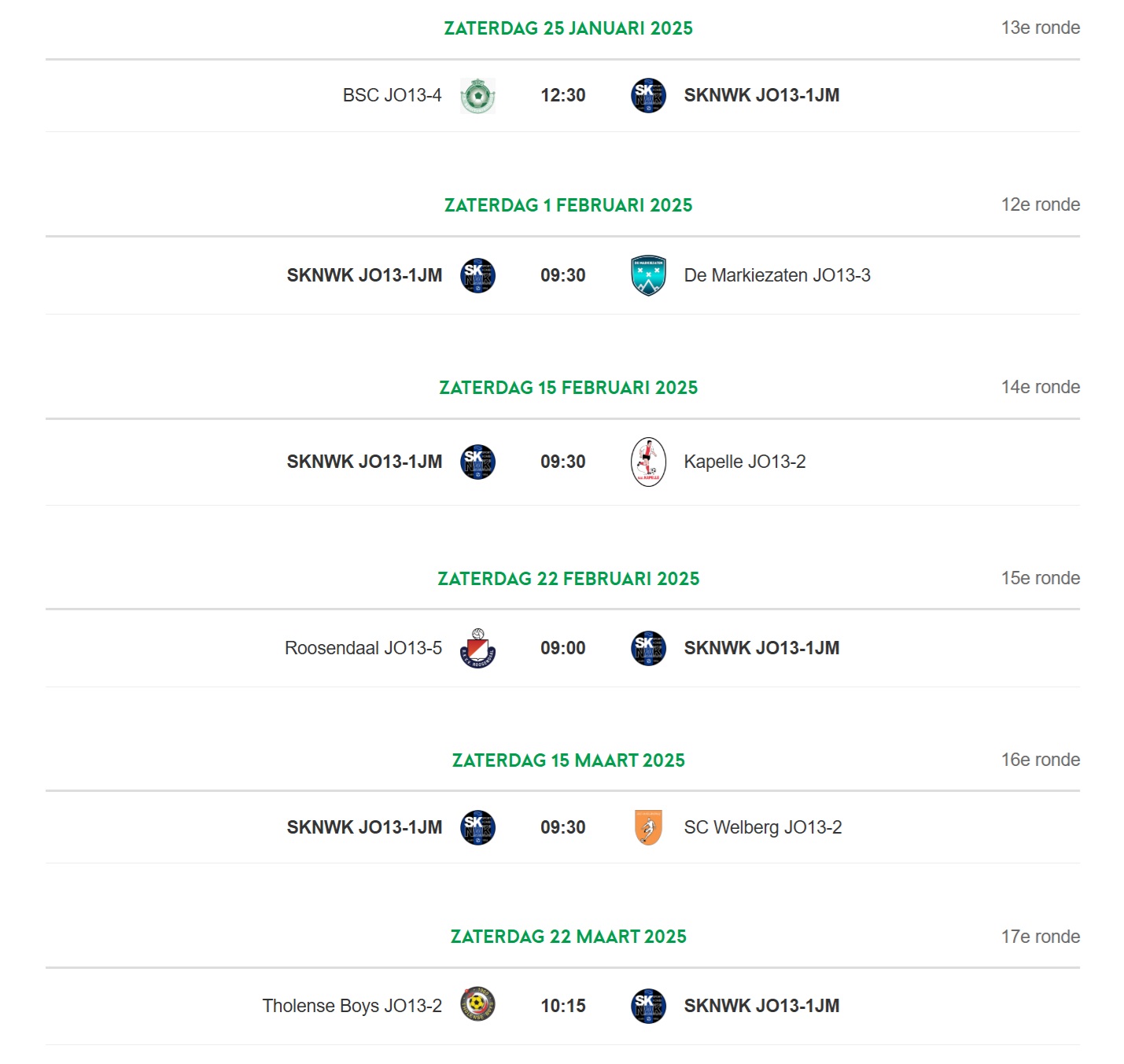Click SKNWK logo in 15 maart match

[x=477, y=827]
